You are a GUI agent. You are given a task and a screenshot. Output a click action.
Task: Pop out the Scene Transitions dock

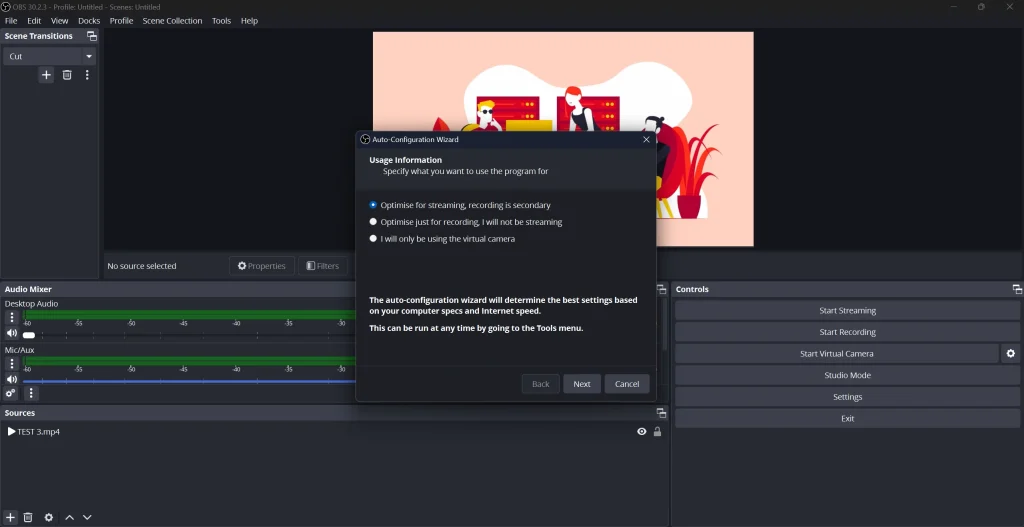pos(92,36)
